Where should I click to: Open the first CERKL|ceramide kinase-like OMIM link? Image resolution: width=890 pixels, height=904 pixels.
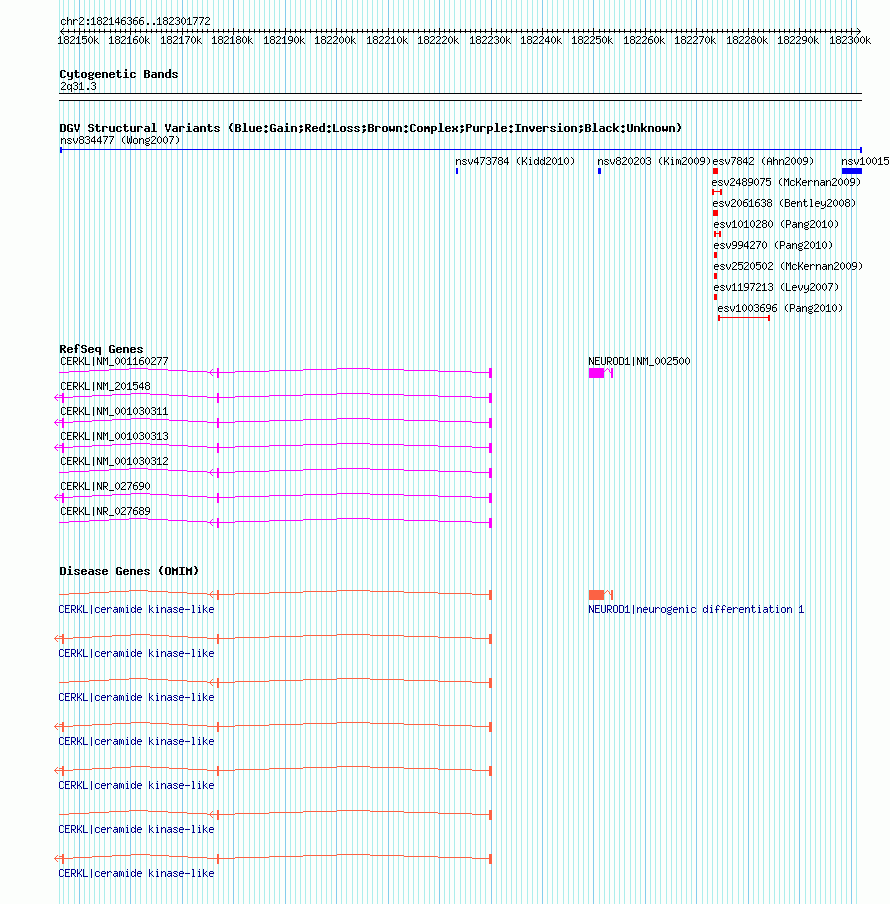136,609
